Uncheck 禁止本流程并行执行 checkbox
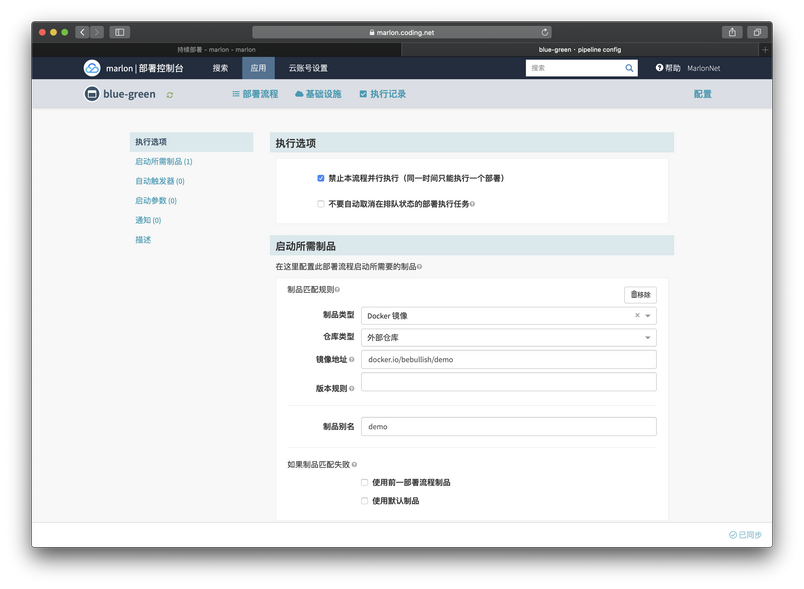The width and height of the screenshot is (804, 589). tap(321, 178)
